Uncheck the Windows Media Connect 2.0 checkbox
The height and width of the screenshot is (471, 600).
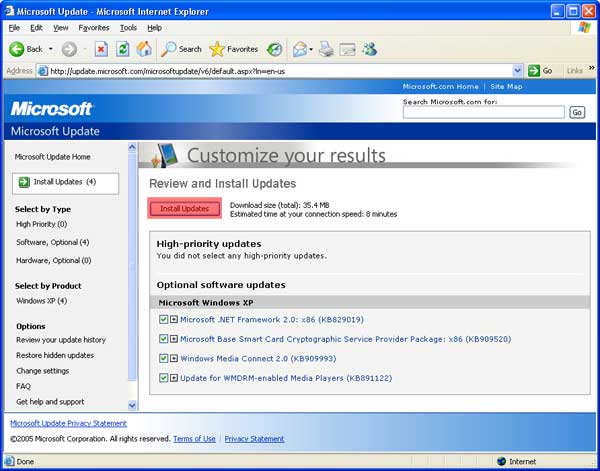(163, 358)
